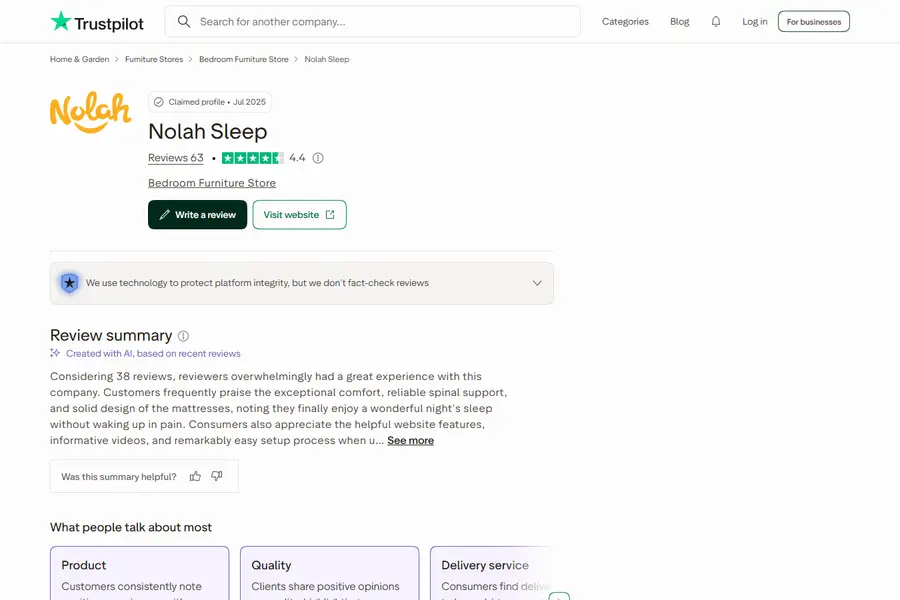900x600 pixels.
Task: Click the Write a review button
Action: coord(197,215)
